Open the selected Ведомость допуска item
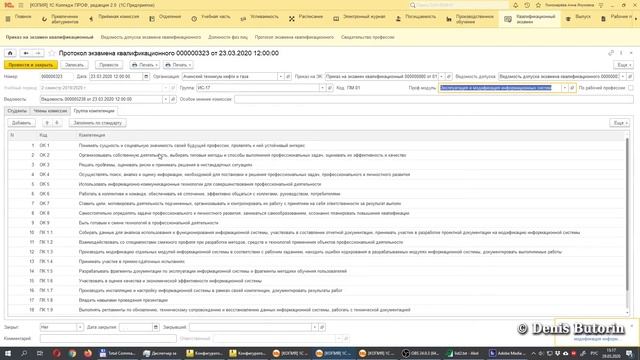640x360 pixels. 630,76
